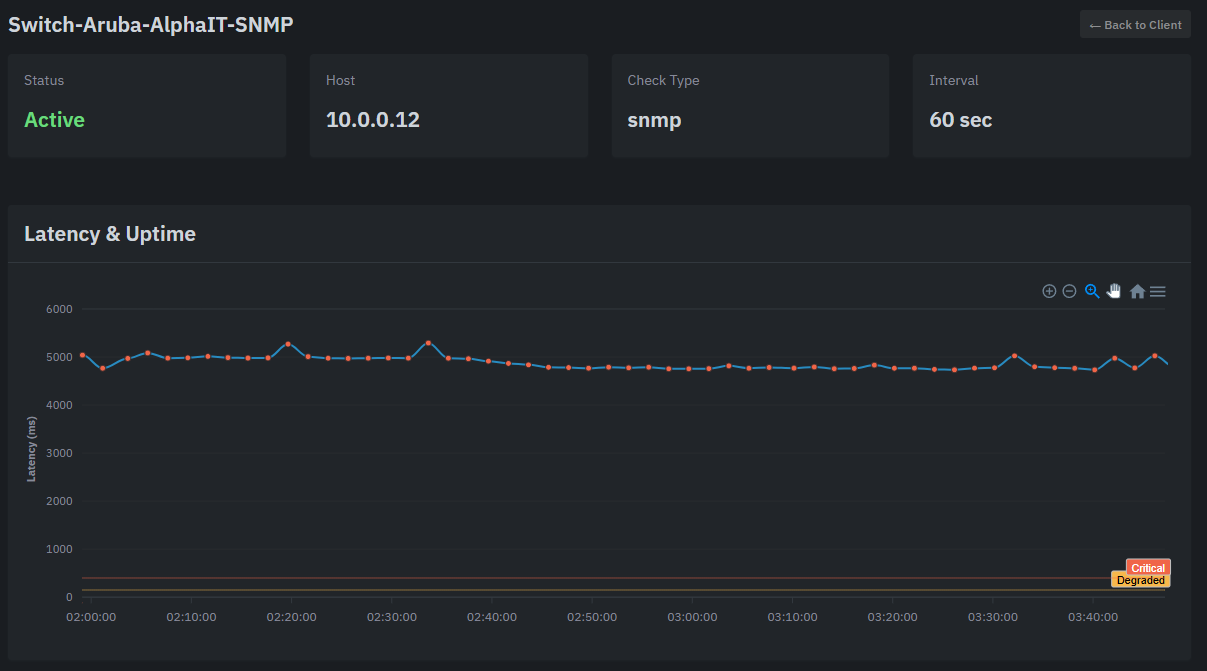Open the chart hamburger options menu
The width and height of the screenshot is (1207, 671).
(x=1157, y=291)
